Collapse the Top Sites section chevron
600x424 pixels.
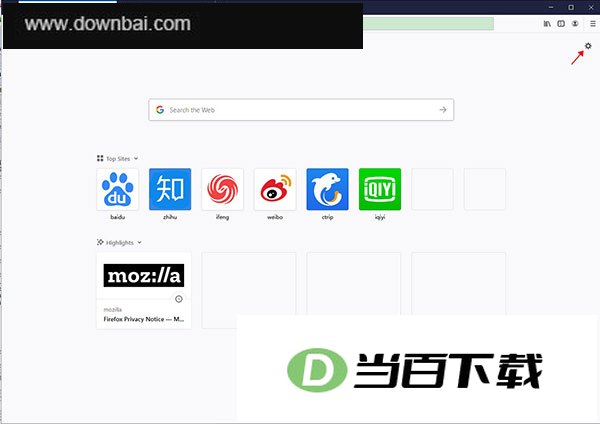(136, 158)
